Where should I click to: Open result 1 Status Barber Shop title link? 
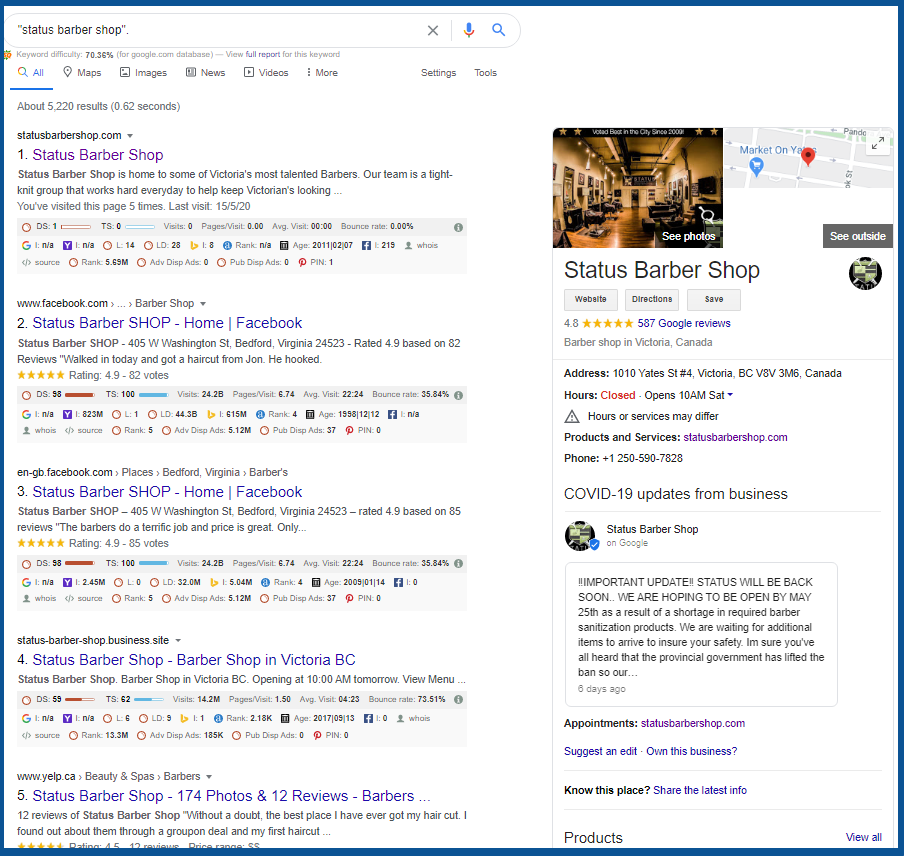[98, 155]
